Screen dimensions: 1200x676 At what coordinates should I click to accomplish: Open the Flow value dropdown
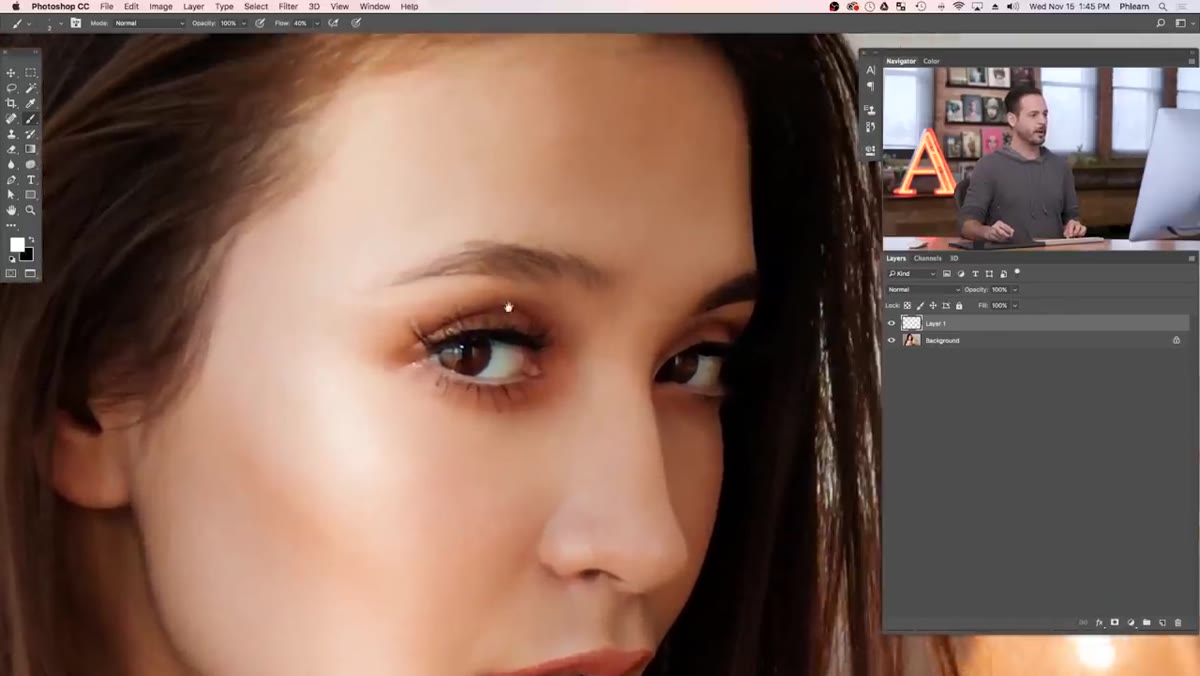317,23
